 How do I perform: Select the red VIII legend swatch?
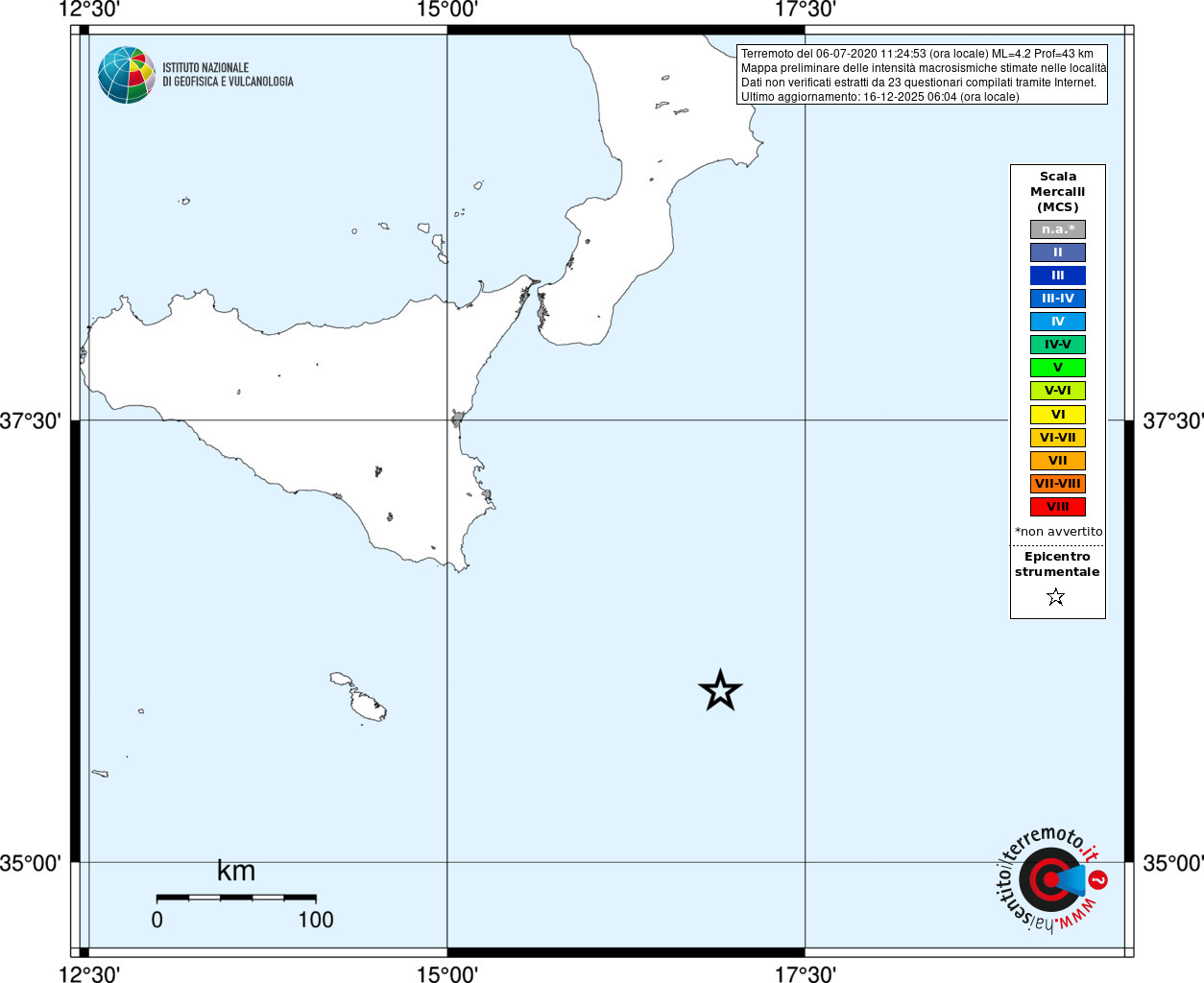[x=1058, y=507]
